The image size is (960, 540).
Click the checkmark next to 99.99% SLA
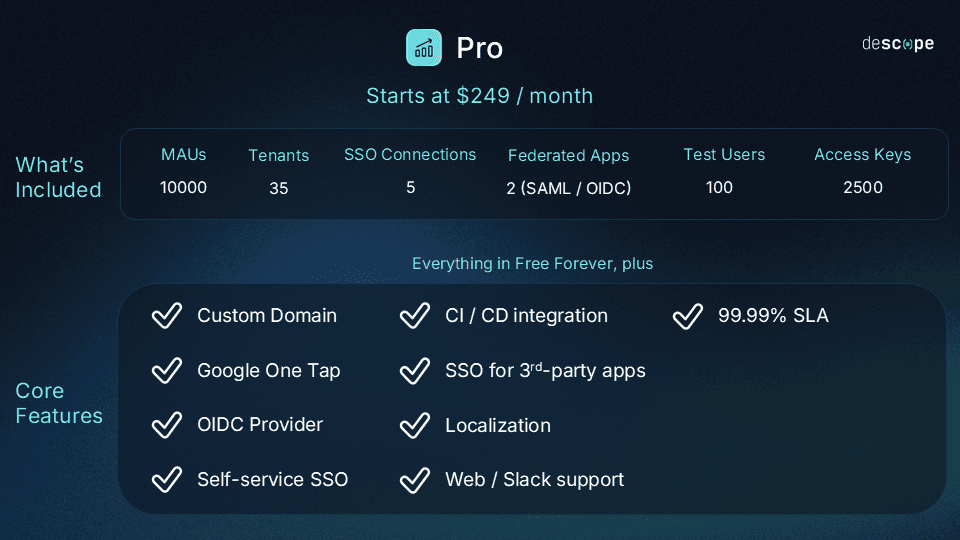tap(687, 316)
